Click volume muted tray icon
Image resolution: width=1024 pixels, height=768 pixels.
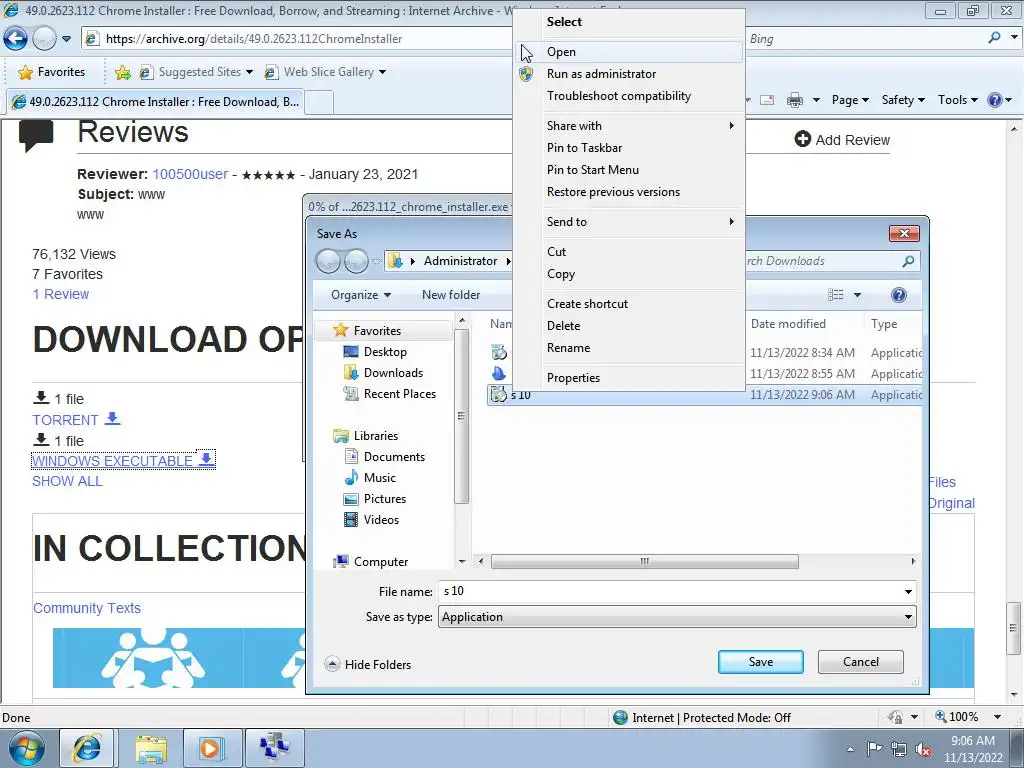[x=923, y=750]
